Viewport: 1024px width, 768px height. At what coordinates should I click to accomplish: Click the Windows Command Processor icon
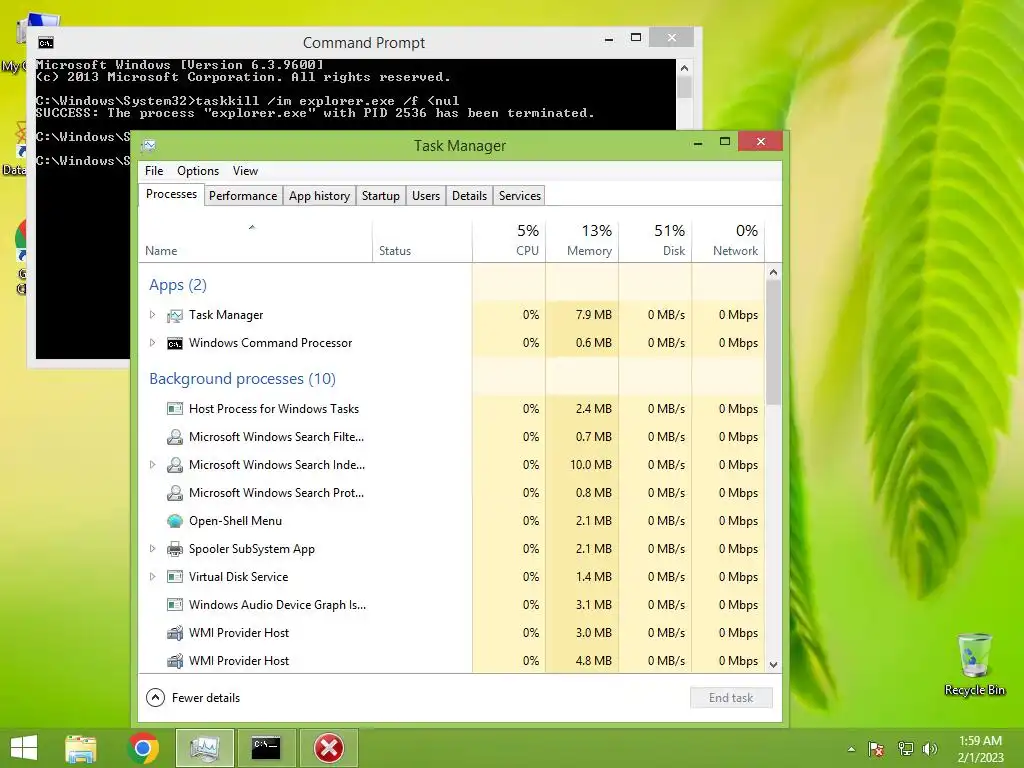(x=174, y=344)
